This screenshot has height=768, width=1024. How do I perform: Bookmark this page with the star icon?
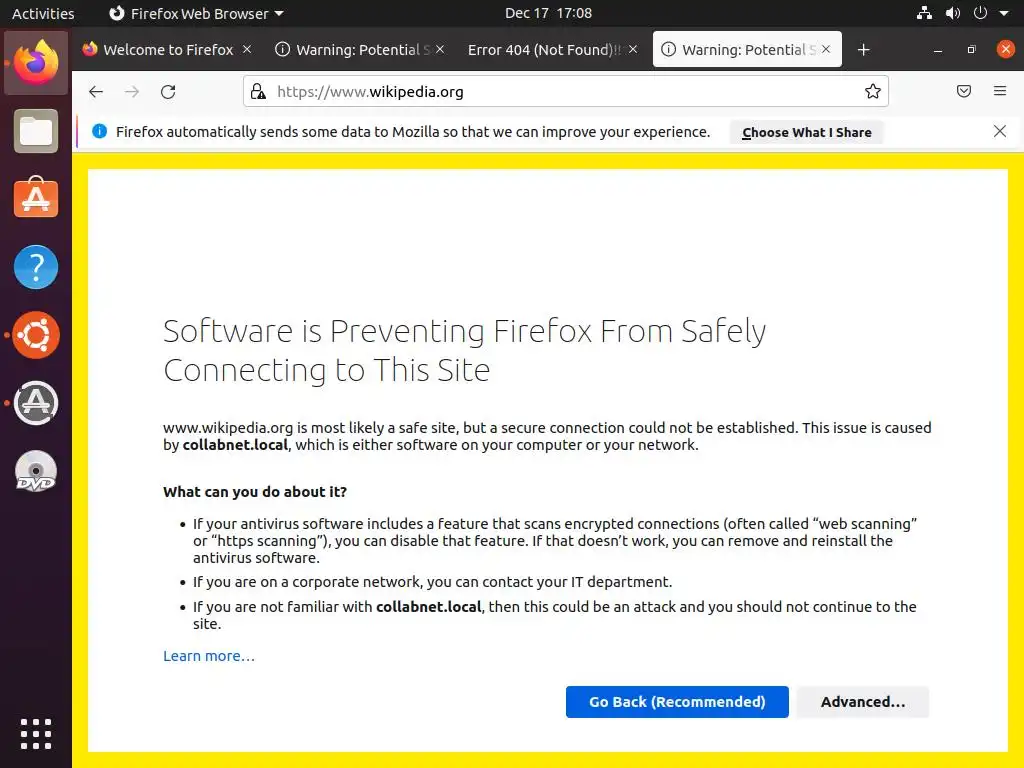click(873, 92)
